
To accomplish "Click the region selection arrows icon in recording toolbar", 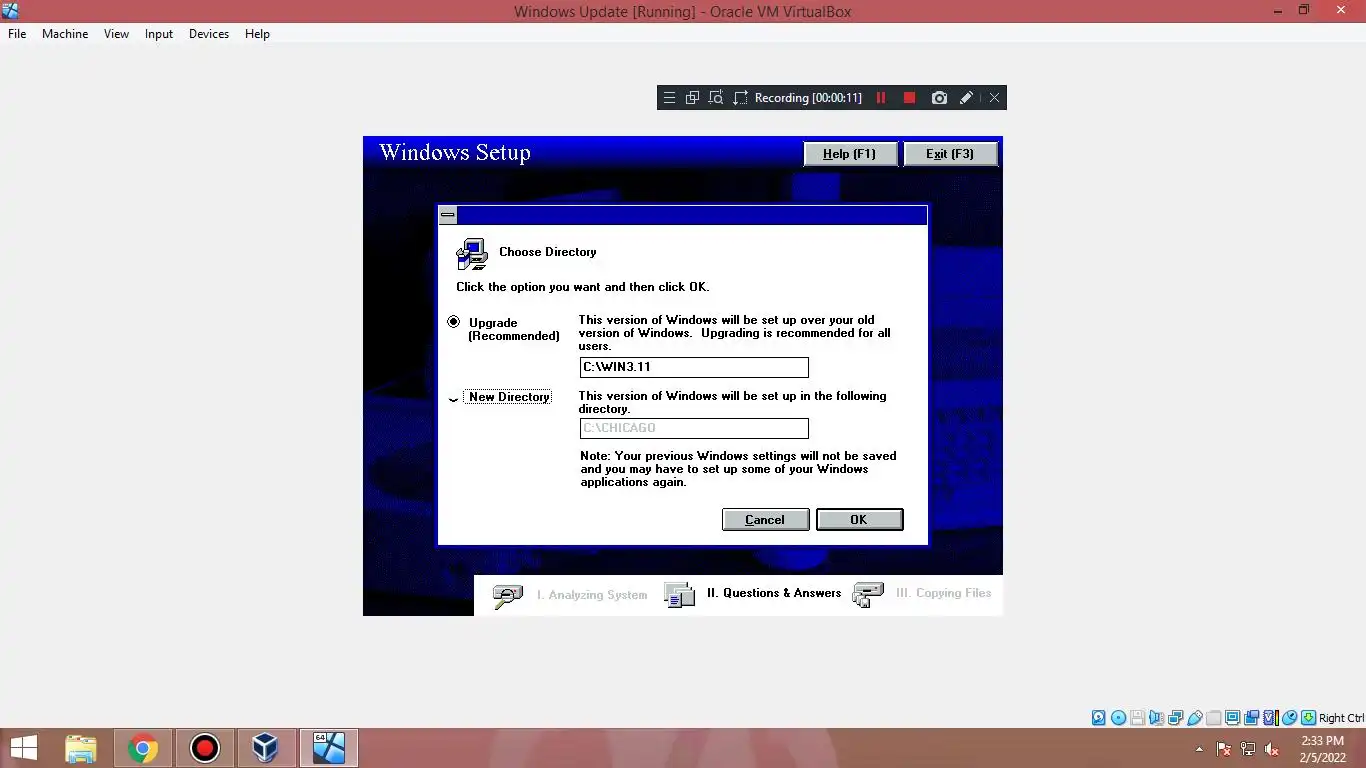I will coord(740,98).
